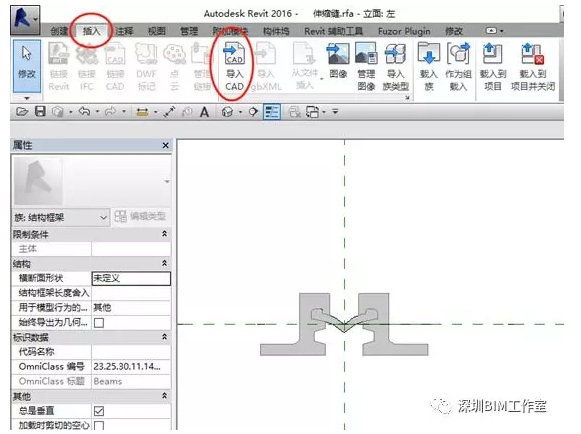Collapse the 限制条件 section
The width and height of the screenshot is (581, 434).
coord(164,234)
